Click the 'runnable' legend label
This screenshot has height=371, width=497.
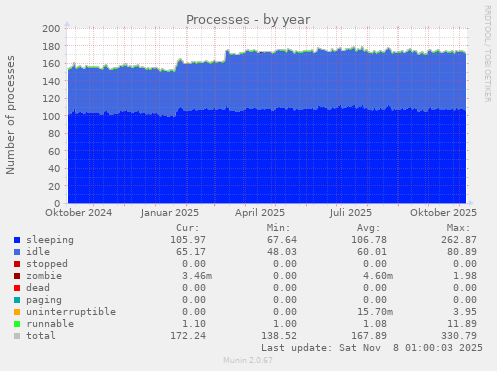tap(50, 324)
